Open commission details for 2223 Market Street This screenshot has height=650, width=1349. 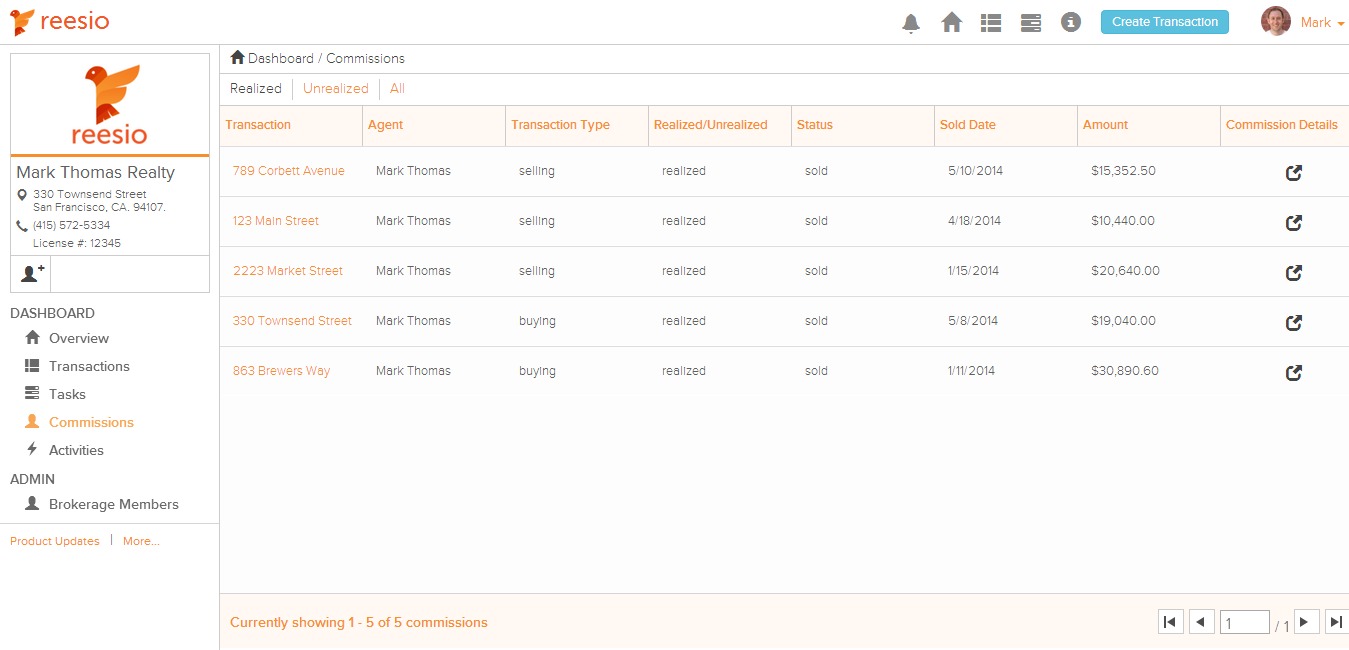coord(1294,272)
